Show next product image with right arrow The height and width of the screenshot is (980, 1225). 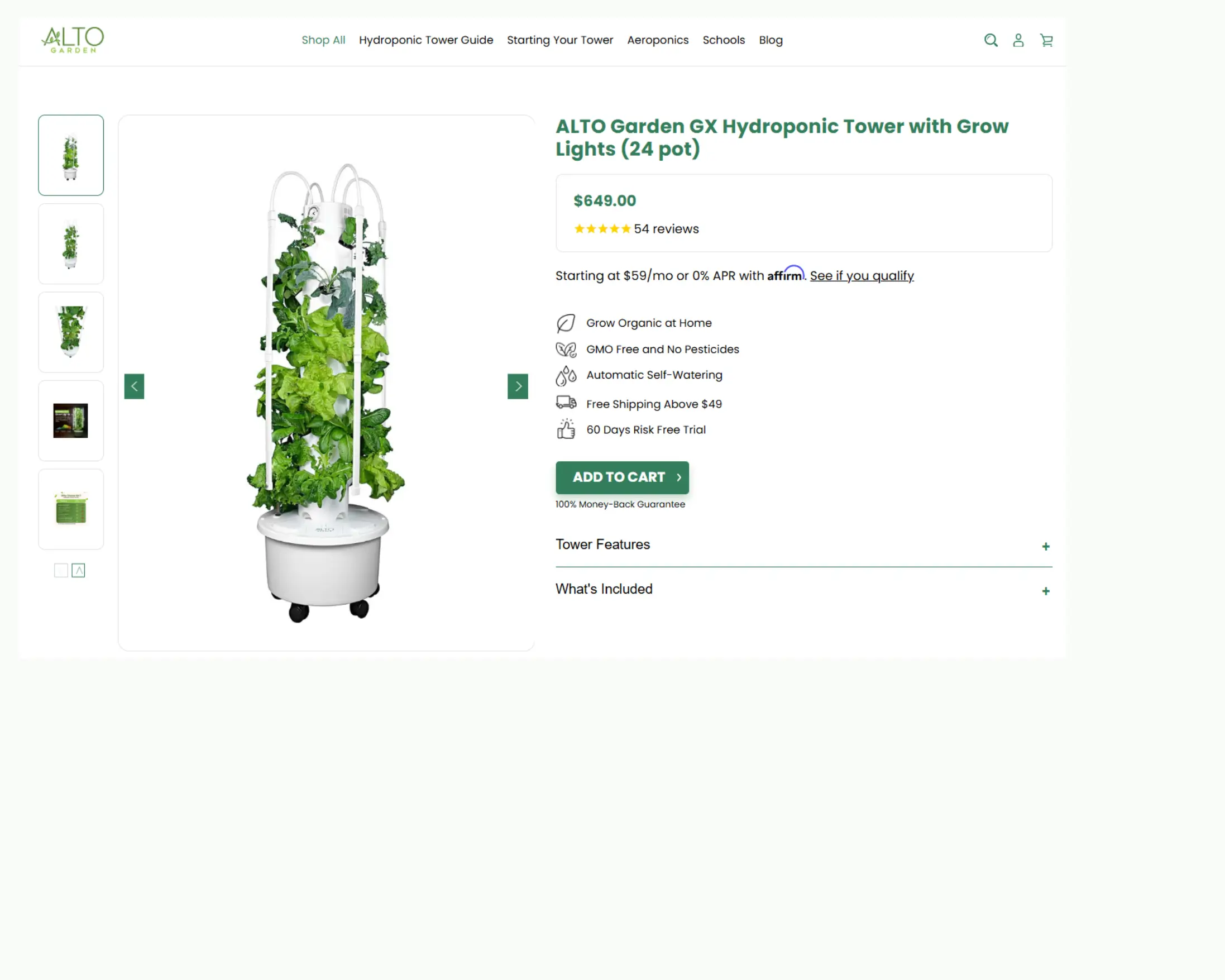(x=518, y=386)
